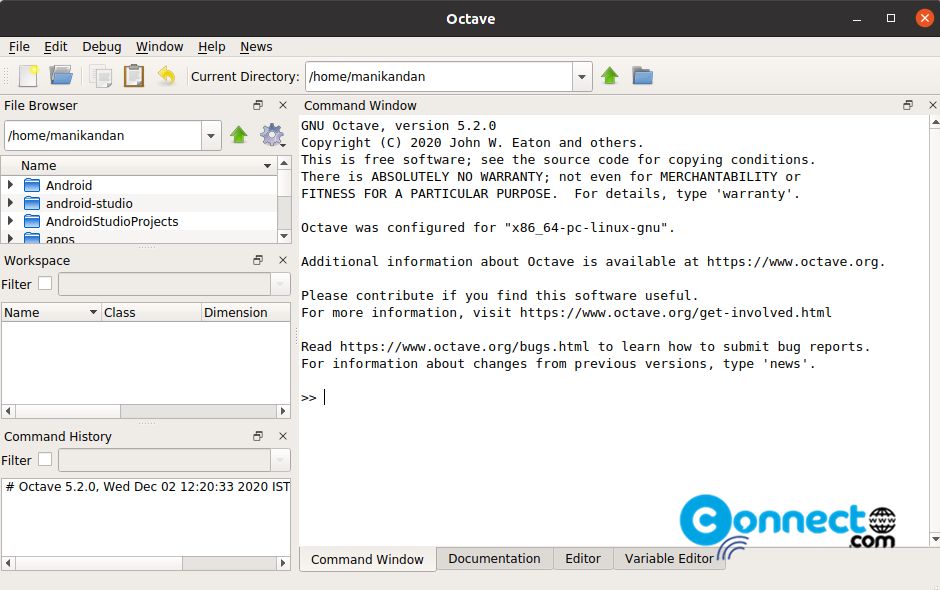Image resolution: width=940 pixels, height=590 pixels.
Task: Undock the Command Window panel
Action: 908,105
